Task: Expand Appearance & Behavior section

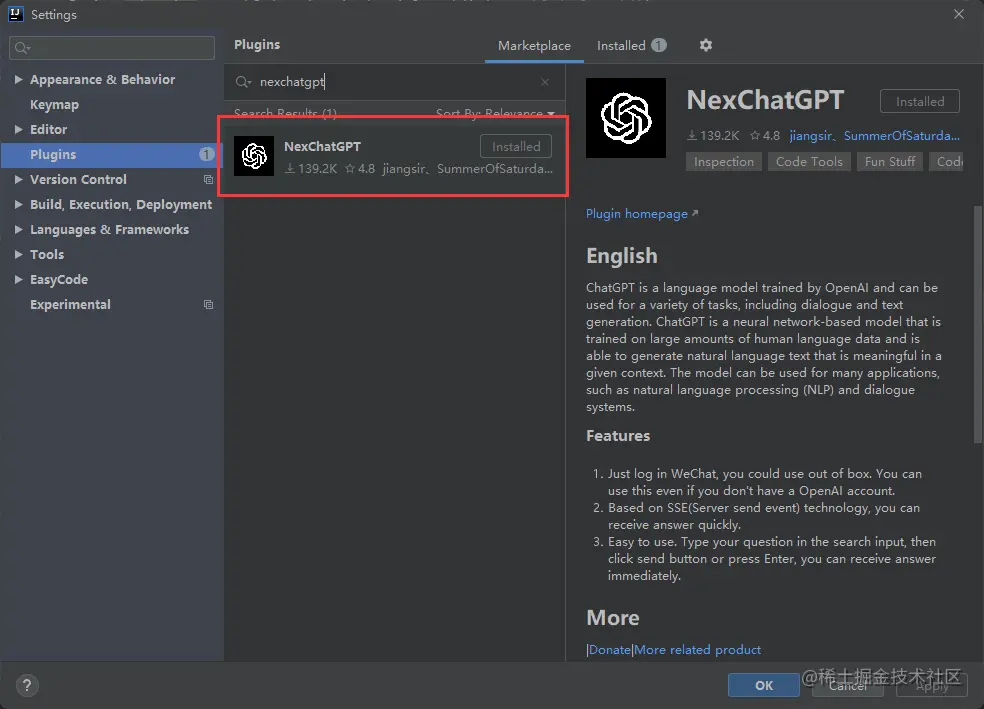Action: point(18,80)
